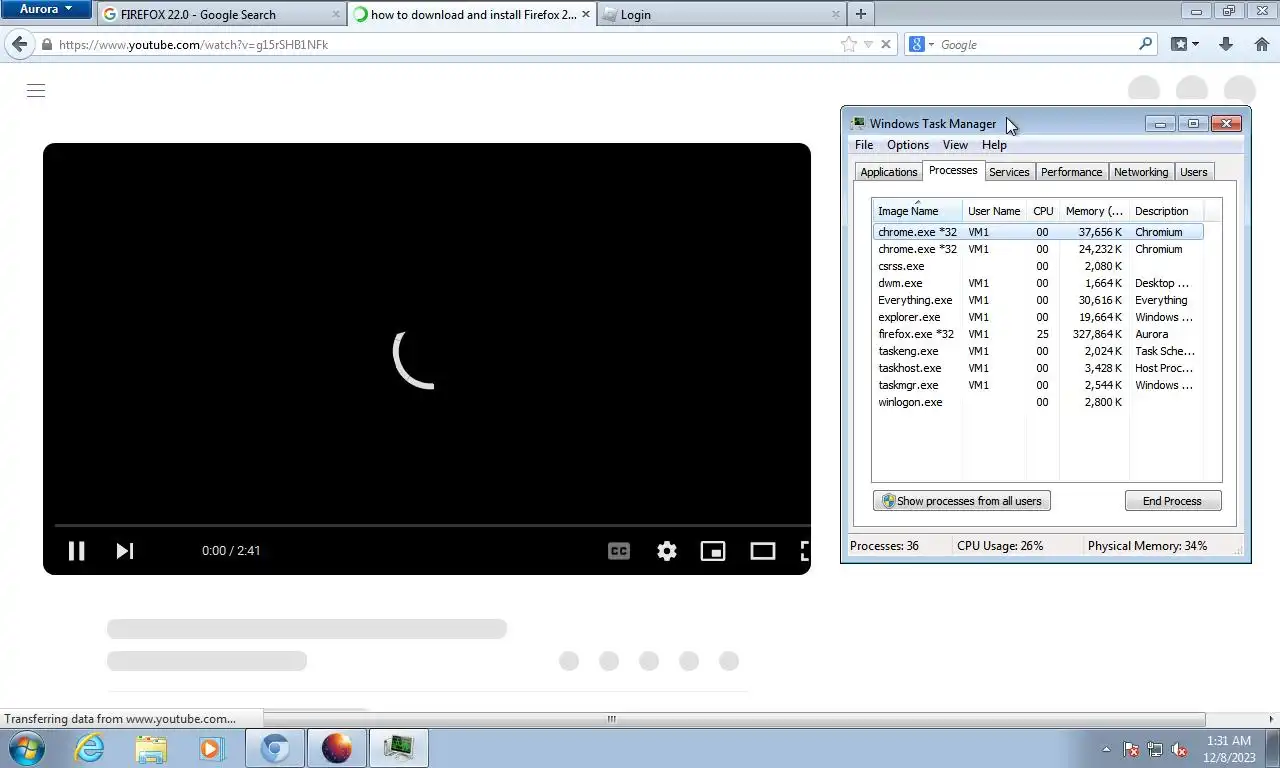Image resolution: width=1280 pixels, height=768 pixels.
Task: Sort processes by Memory column
Action: 1094,211
